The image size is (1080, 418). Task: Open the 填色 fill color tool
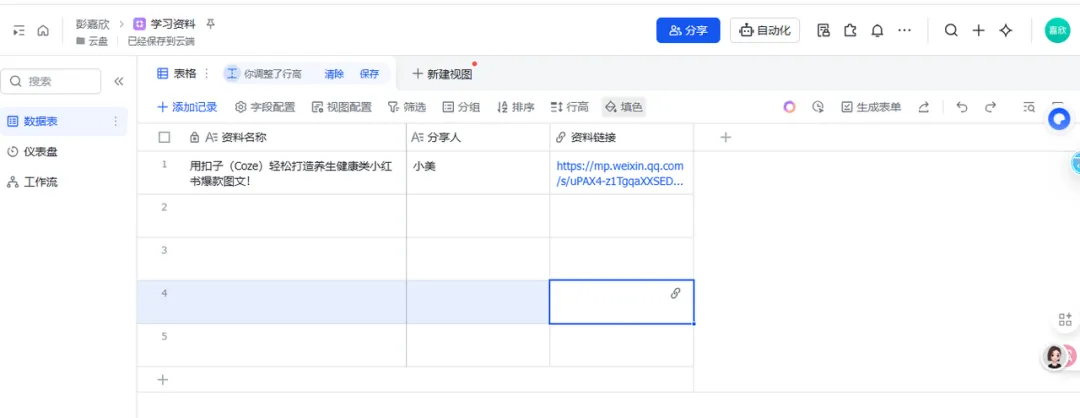pos(624,107)
